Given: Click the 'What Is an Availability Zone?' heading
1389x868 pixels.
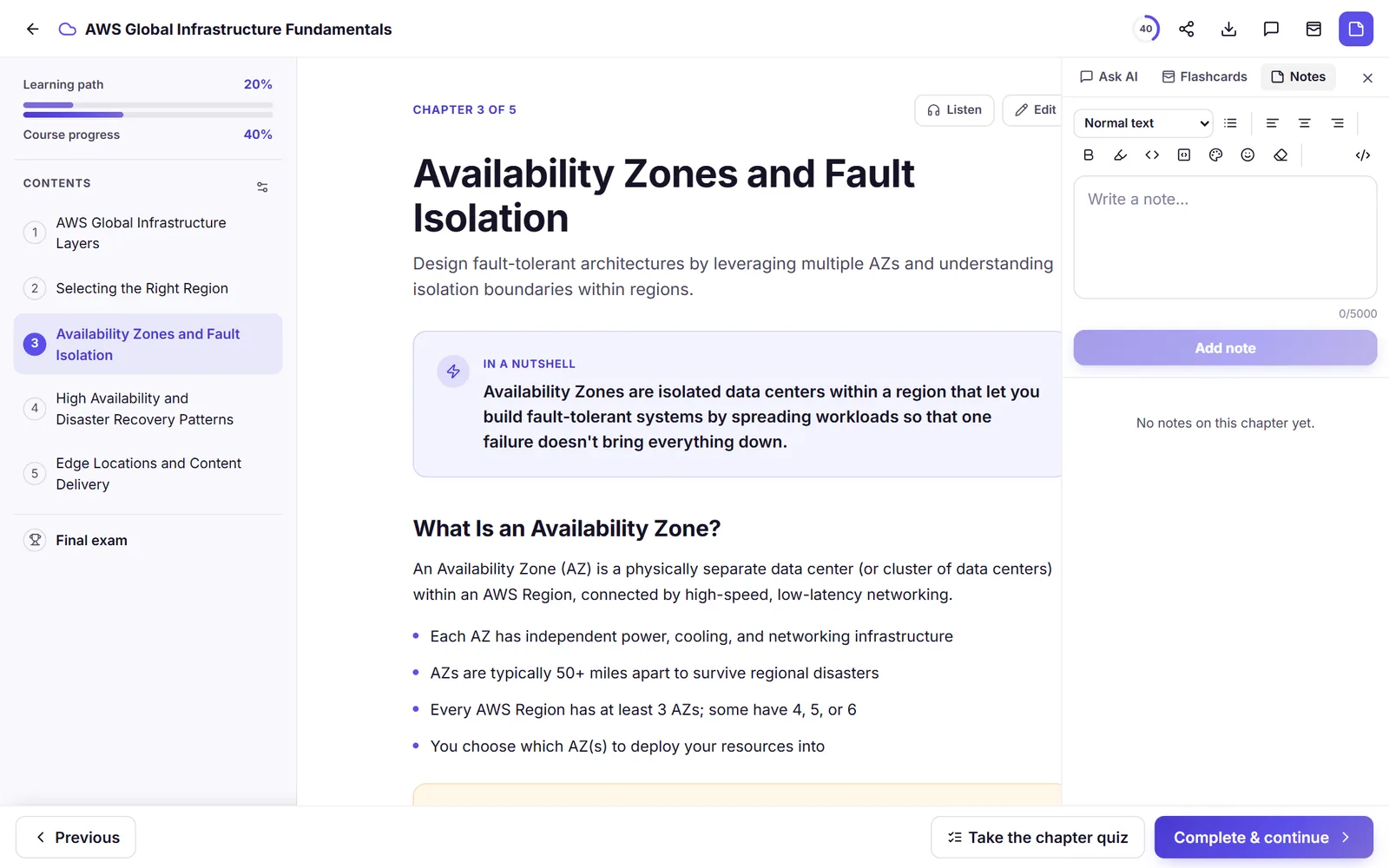Looking at the screenshot, I should click(567, 528).
